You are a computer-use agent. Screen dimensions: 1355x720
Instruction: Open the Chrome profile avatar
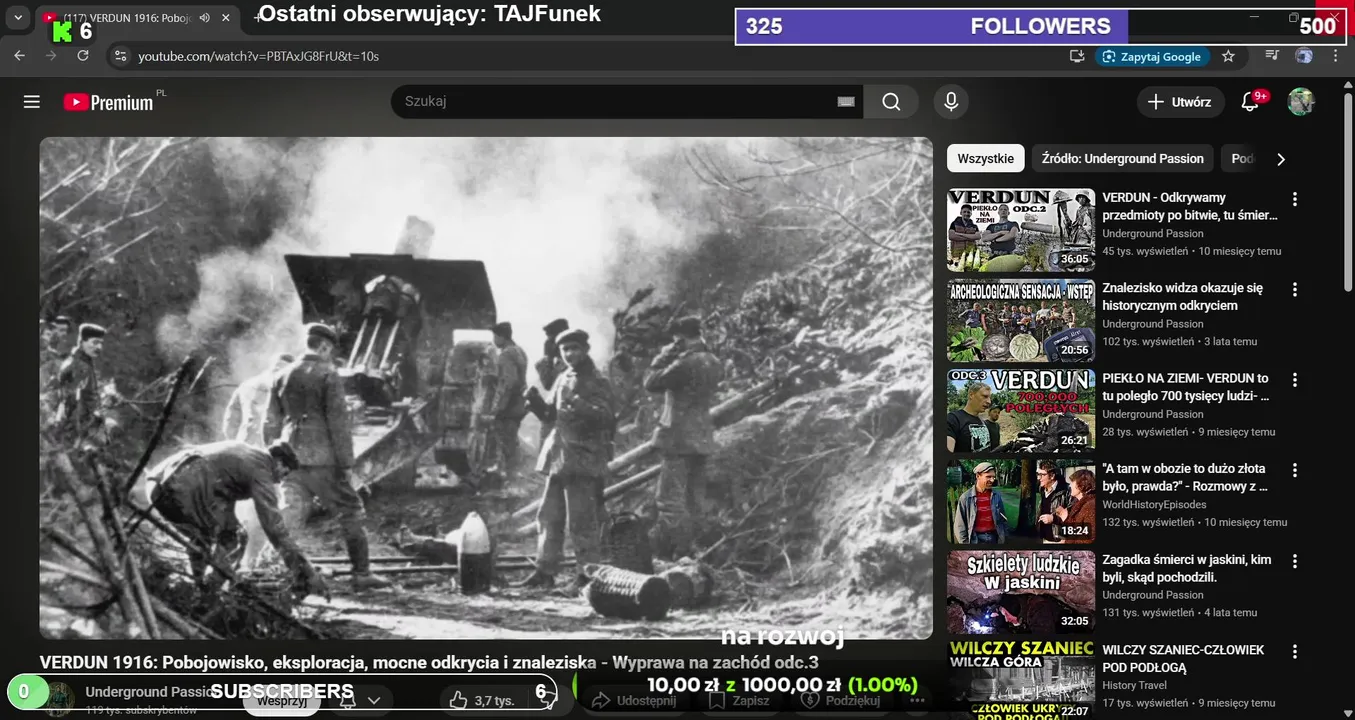click(1304, 56)
